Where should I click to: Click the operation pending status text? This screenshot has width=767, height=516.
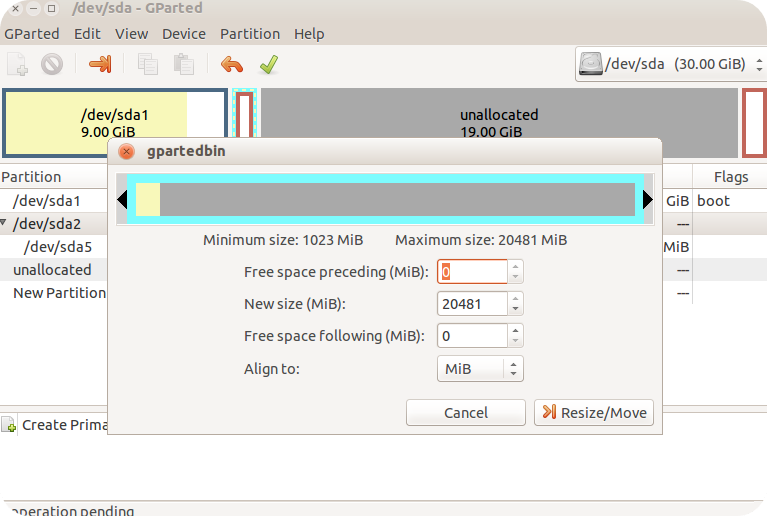[x=71, y=511]
